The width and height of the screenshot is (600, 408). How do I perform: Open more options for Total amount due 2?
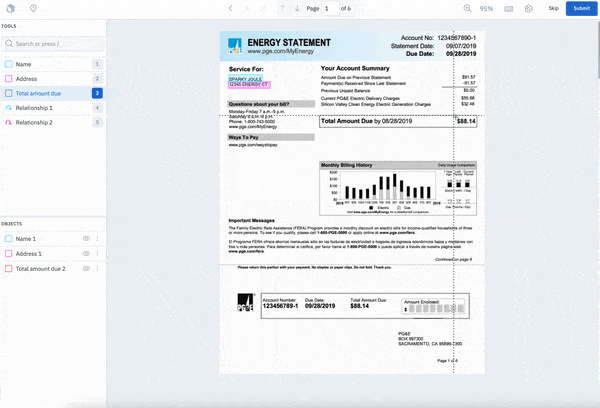98,269
